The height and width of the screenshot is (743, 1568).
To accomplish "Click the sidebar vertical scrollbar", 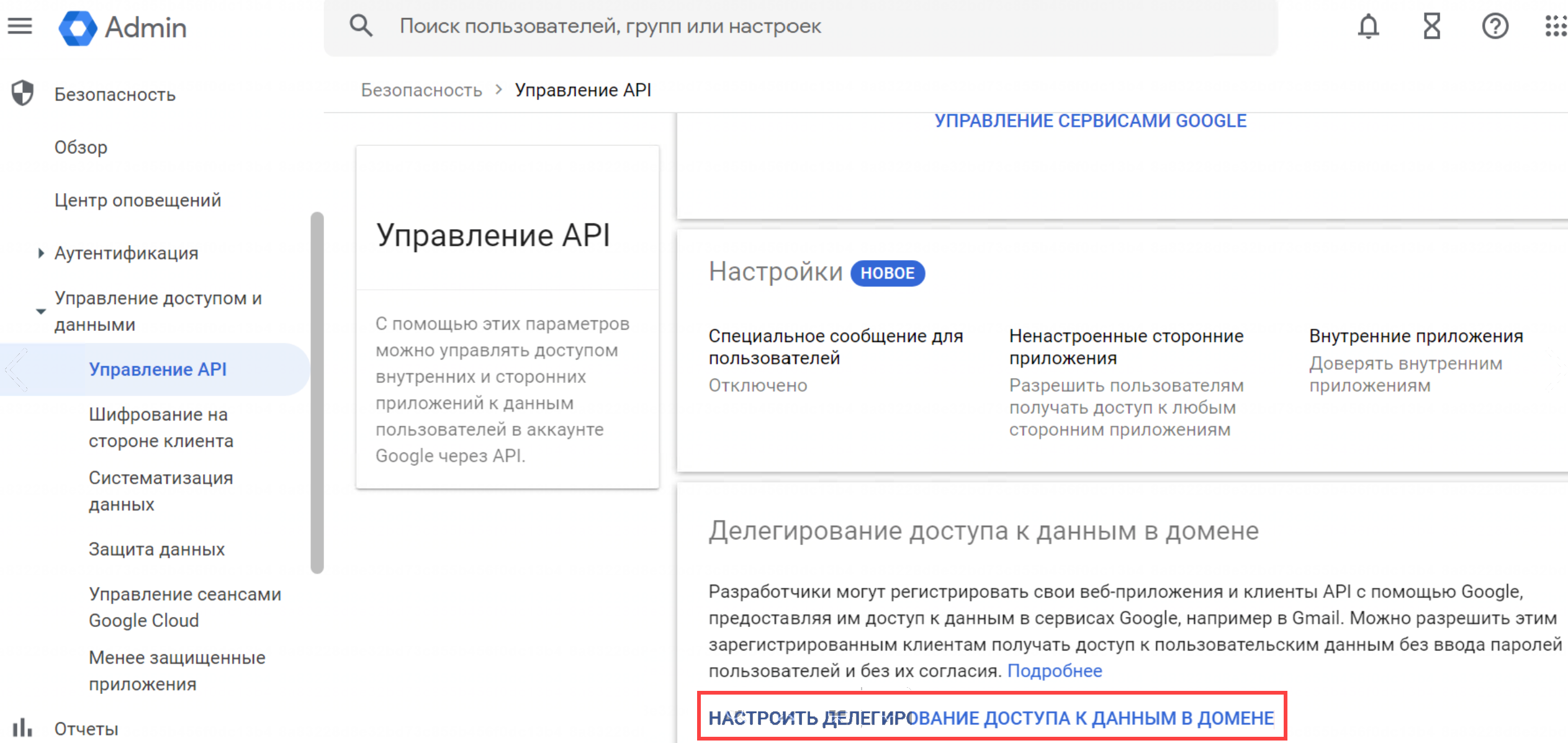I will coord(317,392).
